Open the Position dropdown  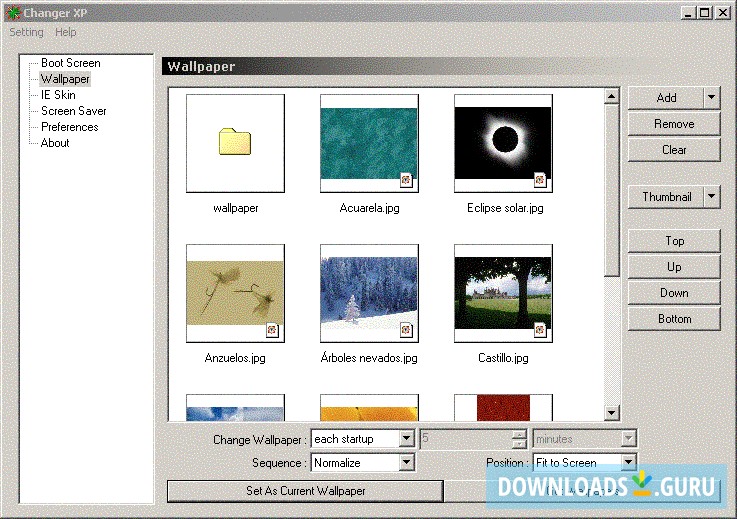point(585,463)
